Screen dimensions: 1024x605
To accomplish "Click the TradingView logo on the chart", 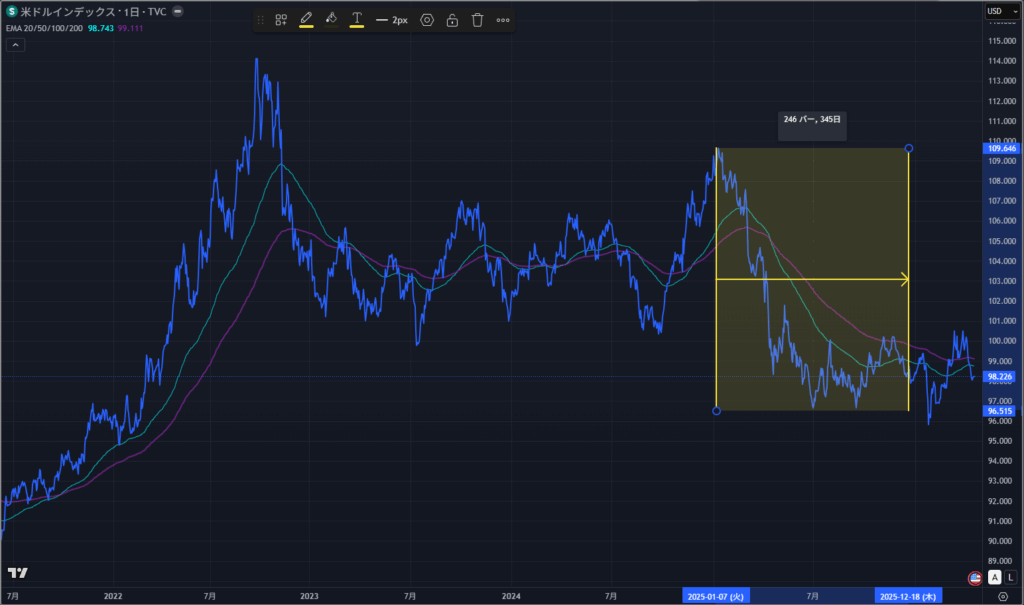I will pyautogui.click(x=17, y=573).
